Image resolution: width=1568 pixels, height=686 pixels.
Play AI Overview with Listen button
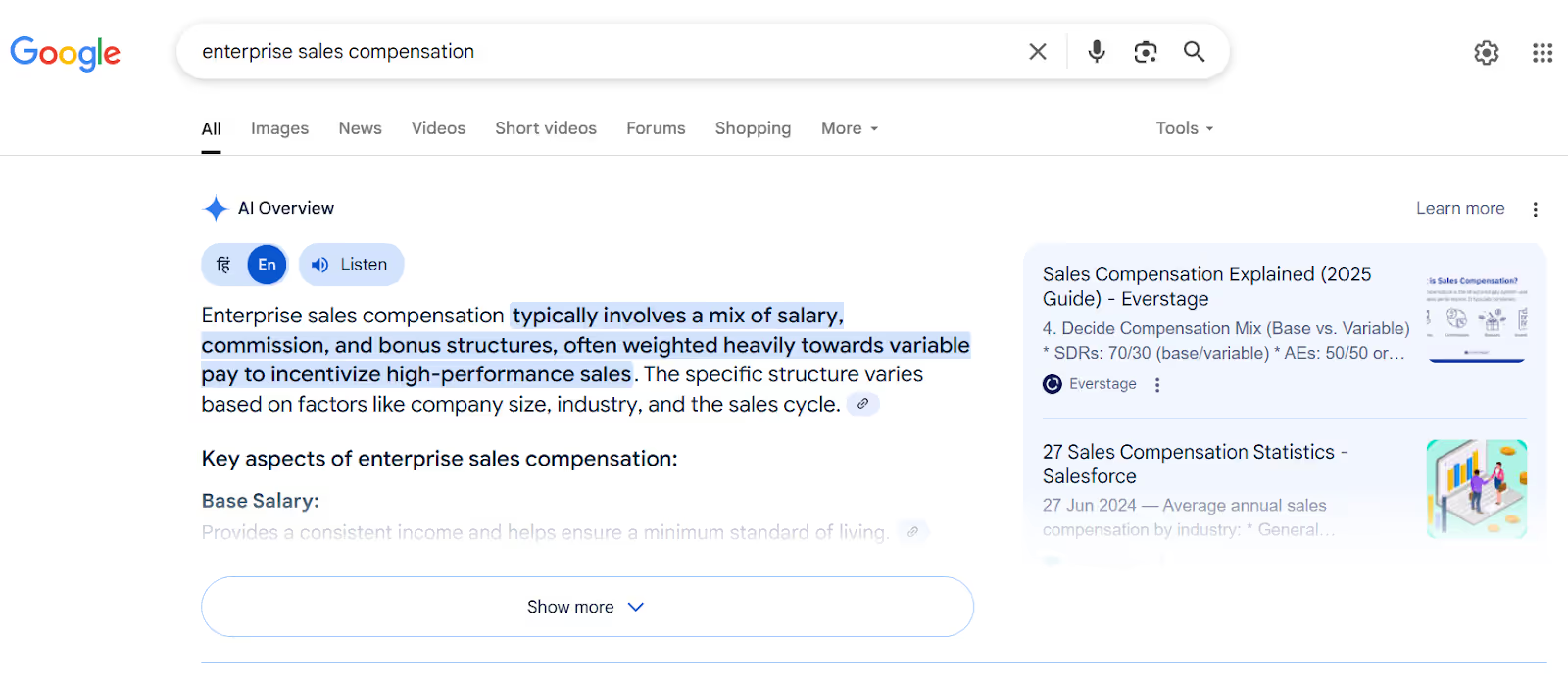click(351, 265)
